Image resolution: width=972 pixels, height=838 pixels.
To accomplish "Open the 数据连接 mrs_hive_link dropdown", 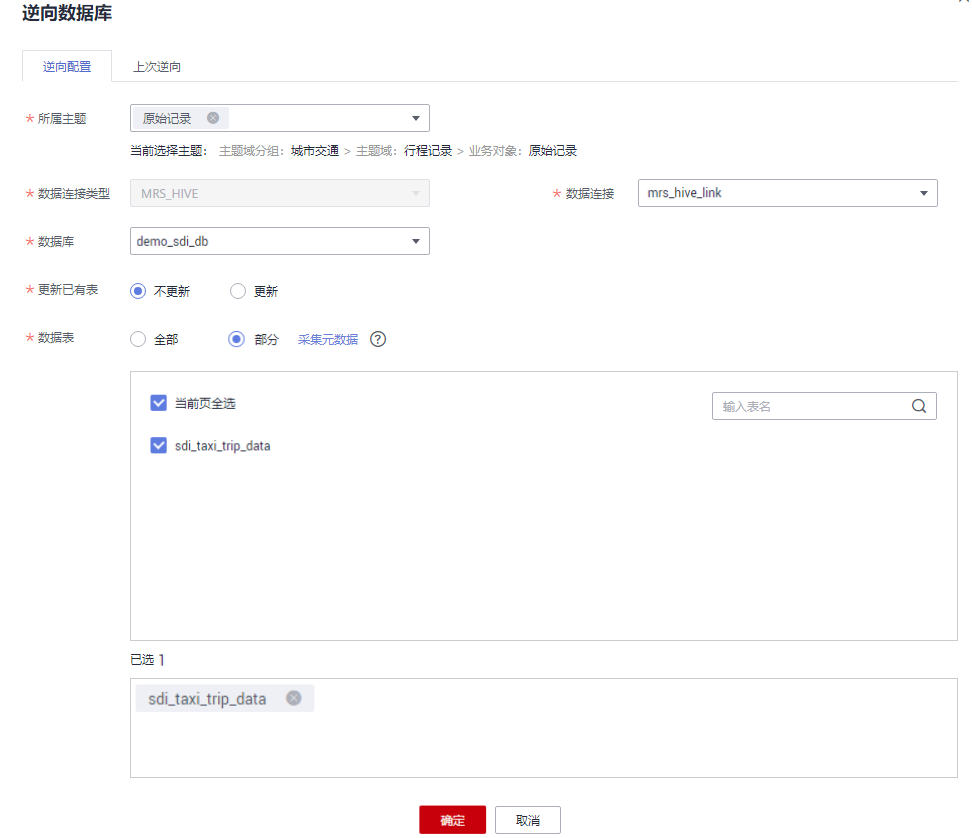I will click(x=923, y=193).
